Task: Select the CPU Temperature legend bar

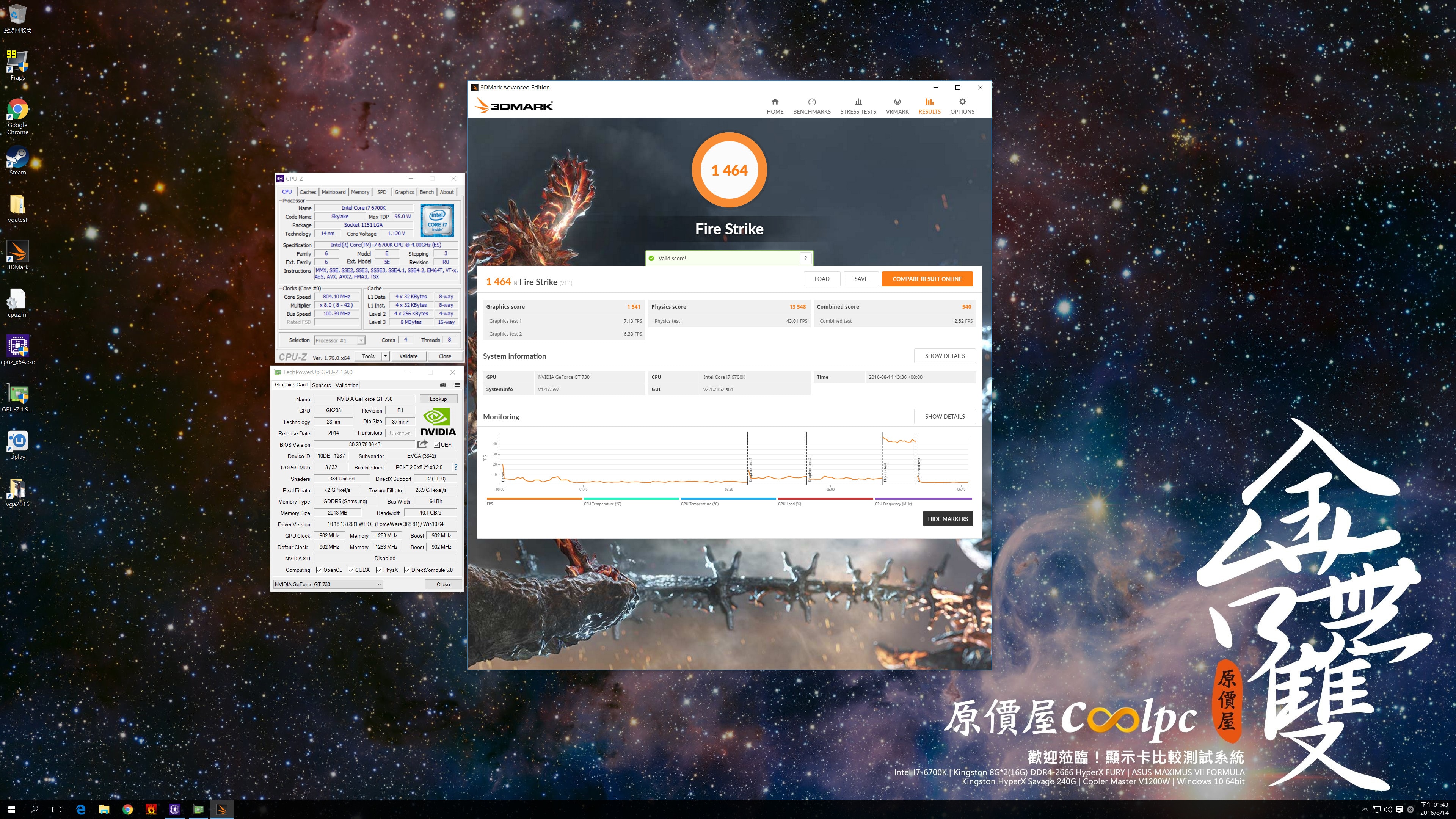Action: click(631, 499)
